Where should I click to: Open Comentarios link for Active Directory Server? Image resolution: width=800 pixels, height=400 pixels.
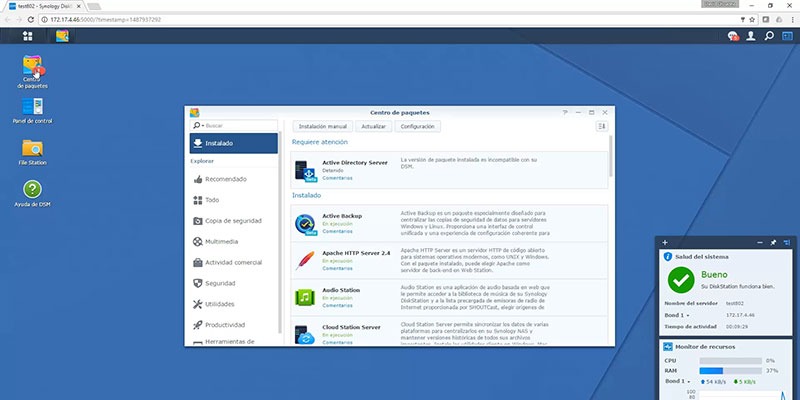[337, 178]
